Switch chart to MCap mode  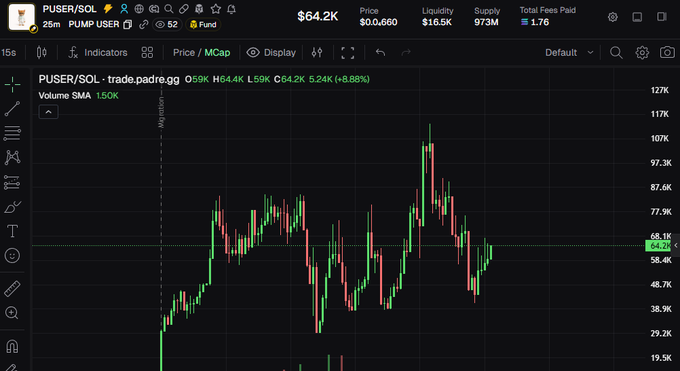pos(217,53)
